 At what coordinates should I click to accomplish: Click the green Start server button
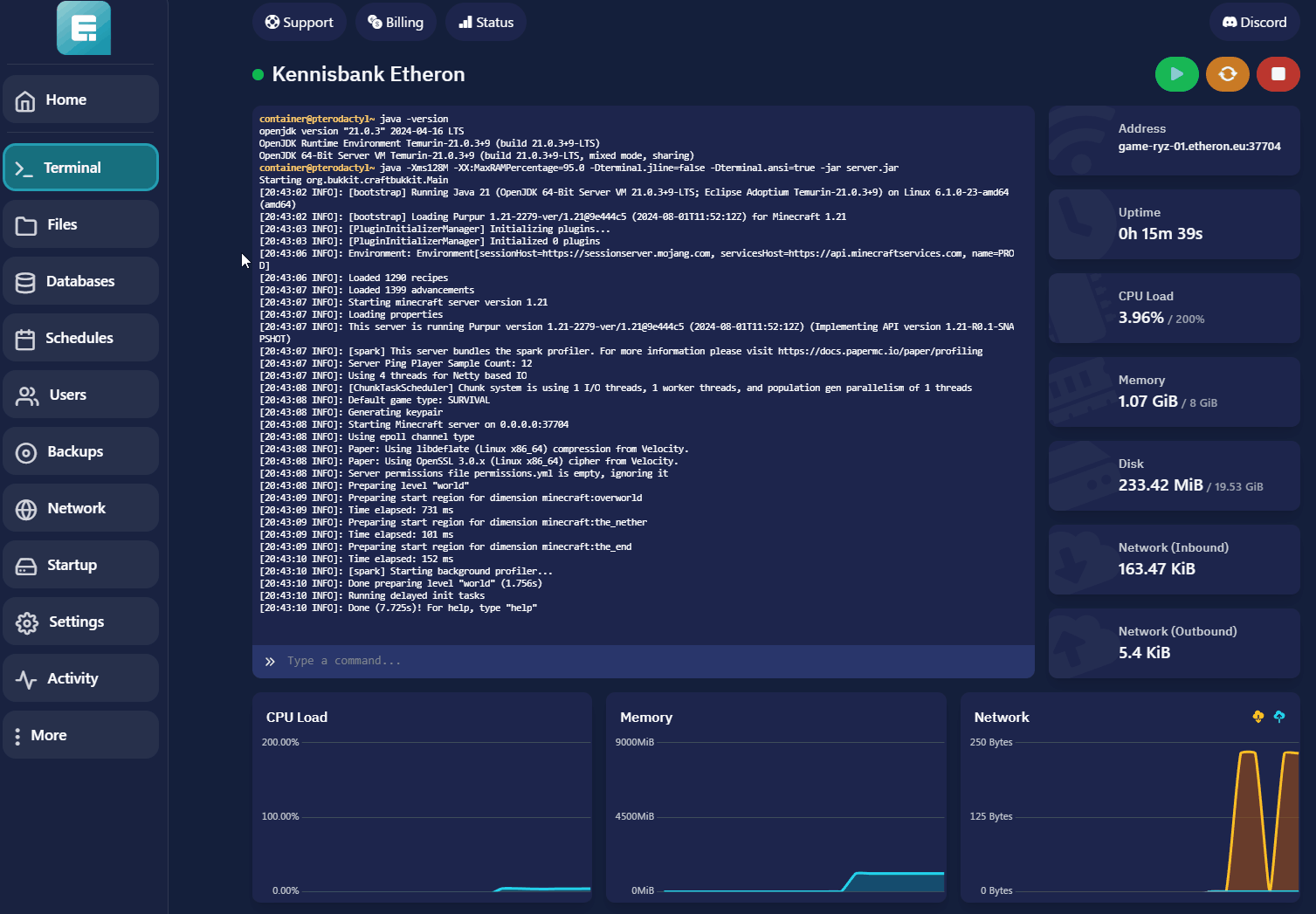[1176, 74]
